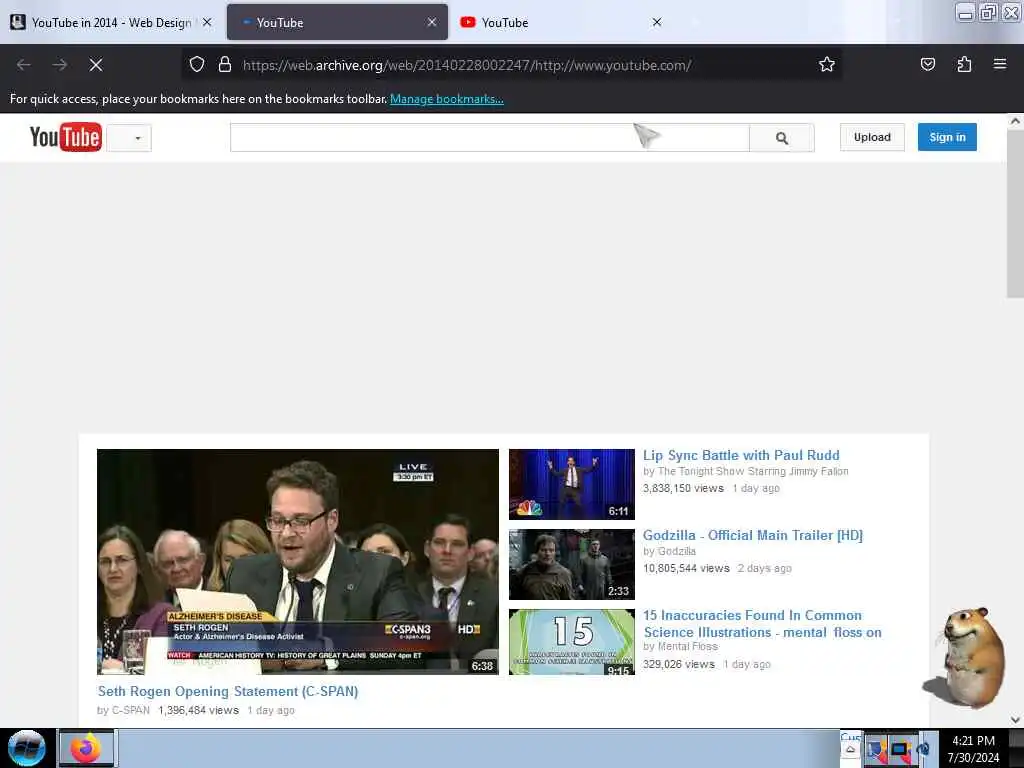Switch to 'YouTube in 2014 - Web Design' tab
The height and width of the screenshot is (768, 1024).
click(112, 22)
